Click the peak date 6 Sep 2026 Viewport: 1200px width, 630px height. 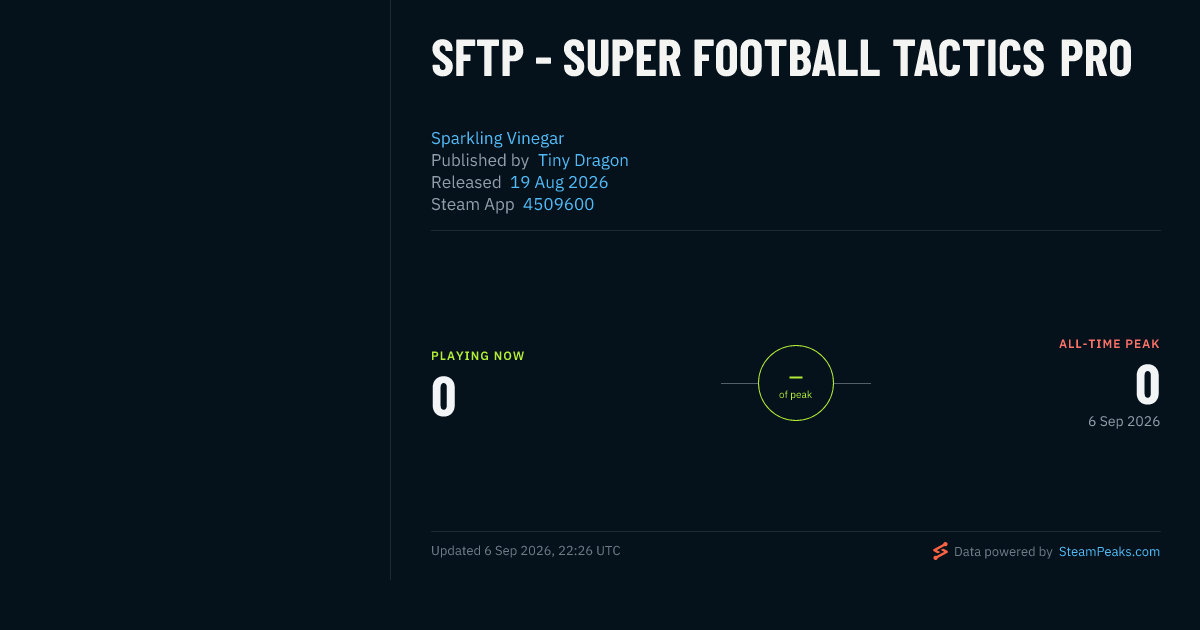coord(1124,422)
